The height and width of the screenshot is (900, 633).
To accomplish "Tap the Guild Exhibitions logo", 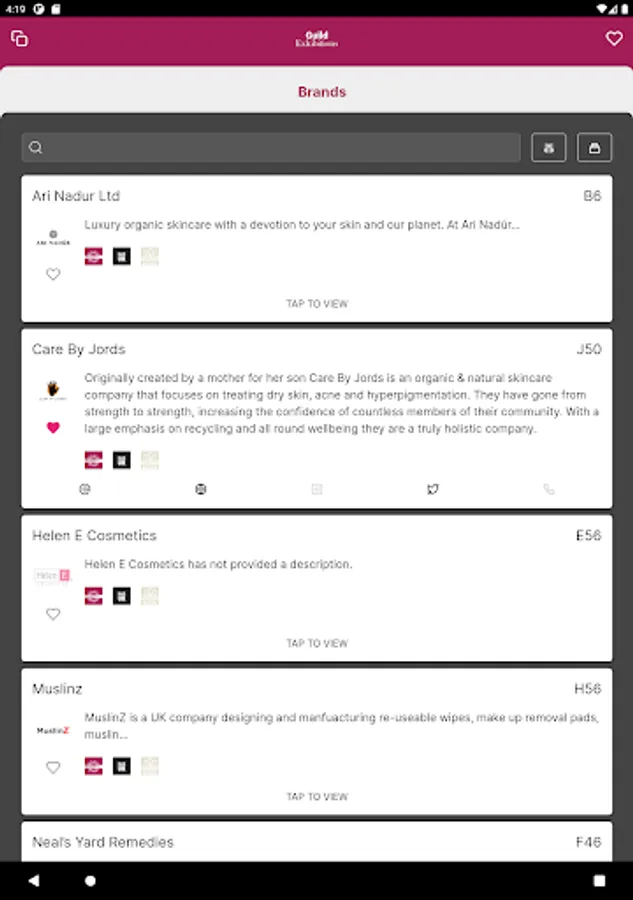I will click(x=317, y=39).
